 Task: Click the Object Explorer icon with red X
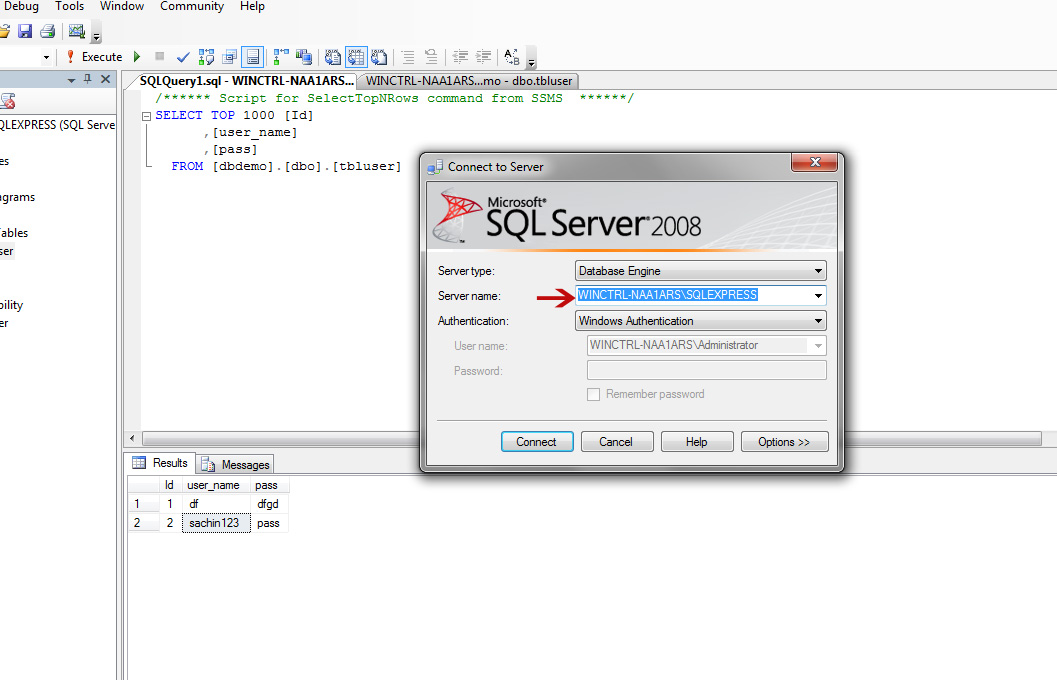(7, 102)
